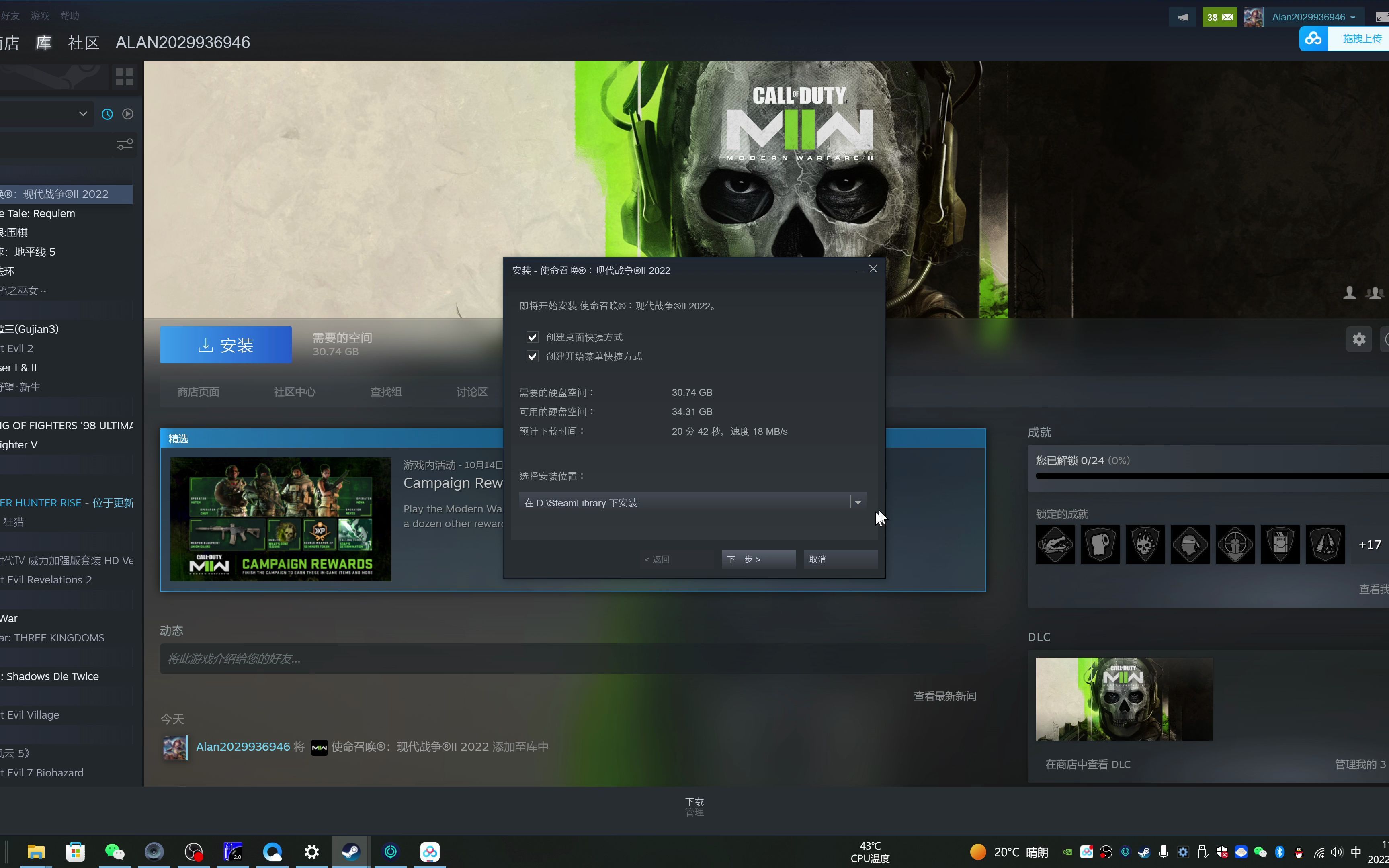The image size is (1389, 868).
Task: Click the user avatar in the top bar
Action: point(1254,17)
